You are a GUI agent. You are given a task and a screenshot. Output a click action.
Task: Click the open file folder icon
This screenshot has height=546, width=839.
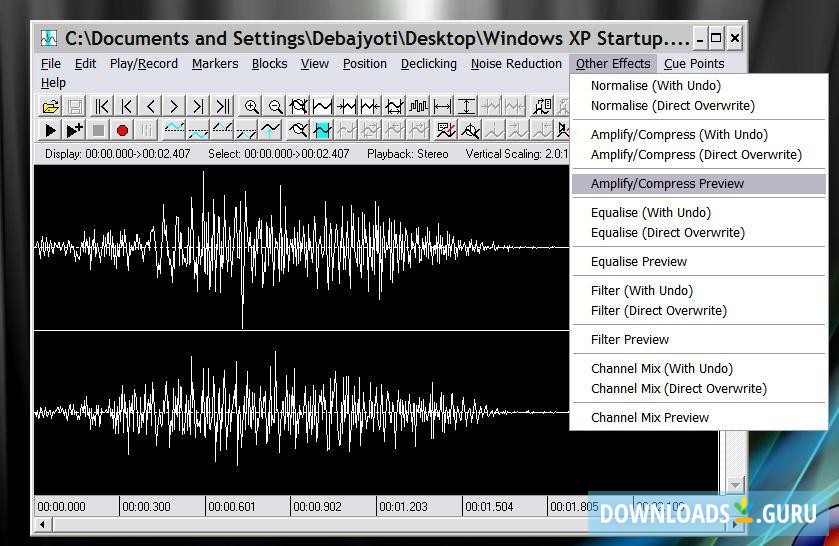[x=50, y=106]
